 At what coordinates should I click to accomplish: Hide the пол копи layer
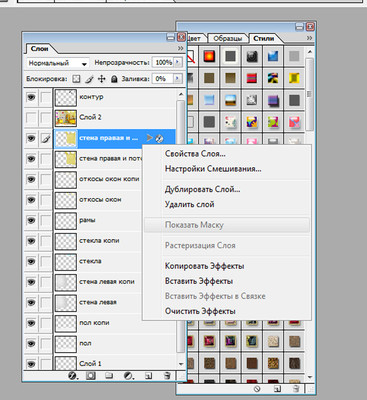pyautogui.click(x=31, y=323)
